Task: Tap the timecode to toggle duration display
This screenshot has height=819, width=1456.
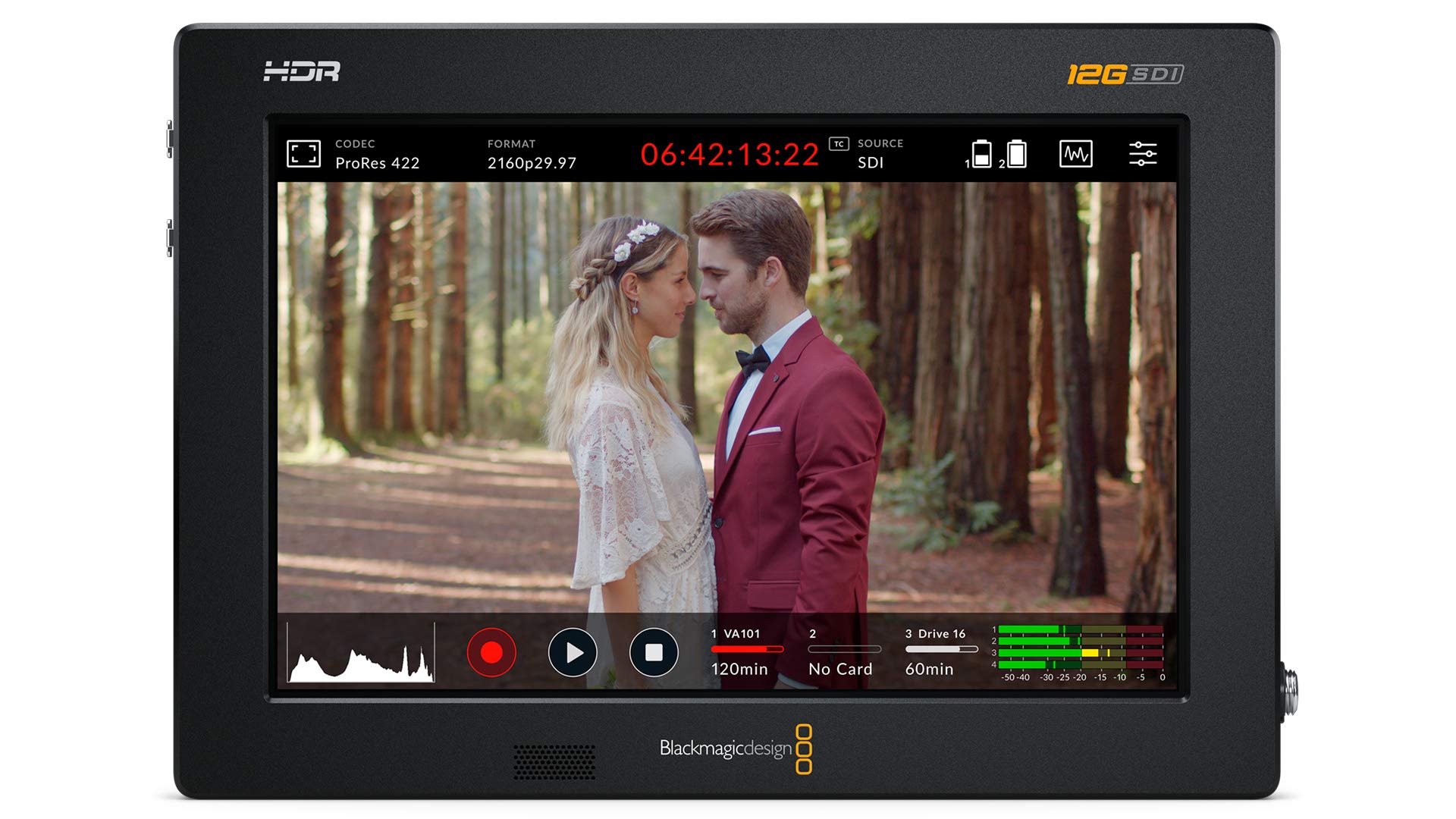Action: click(730, 155)
